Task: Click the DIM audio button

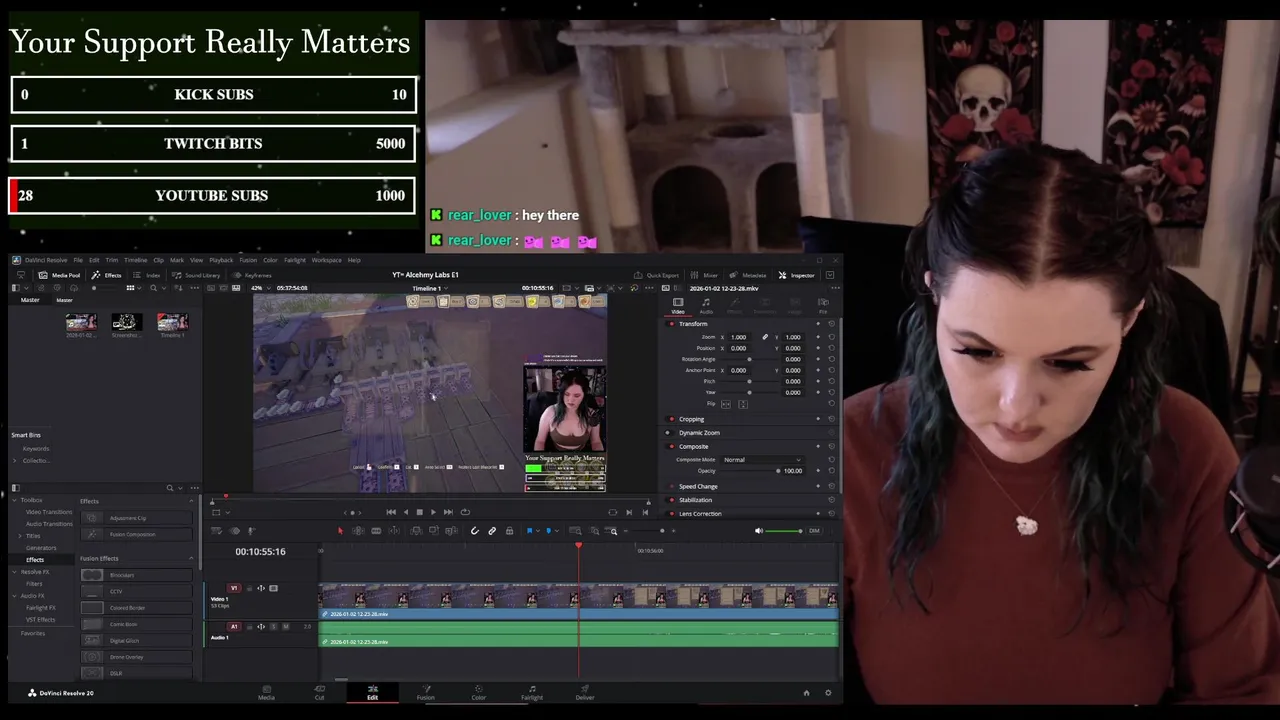Action: pos(814,531)
